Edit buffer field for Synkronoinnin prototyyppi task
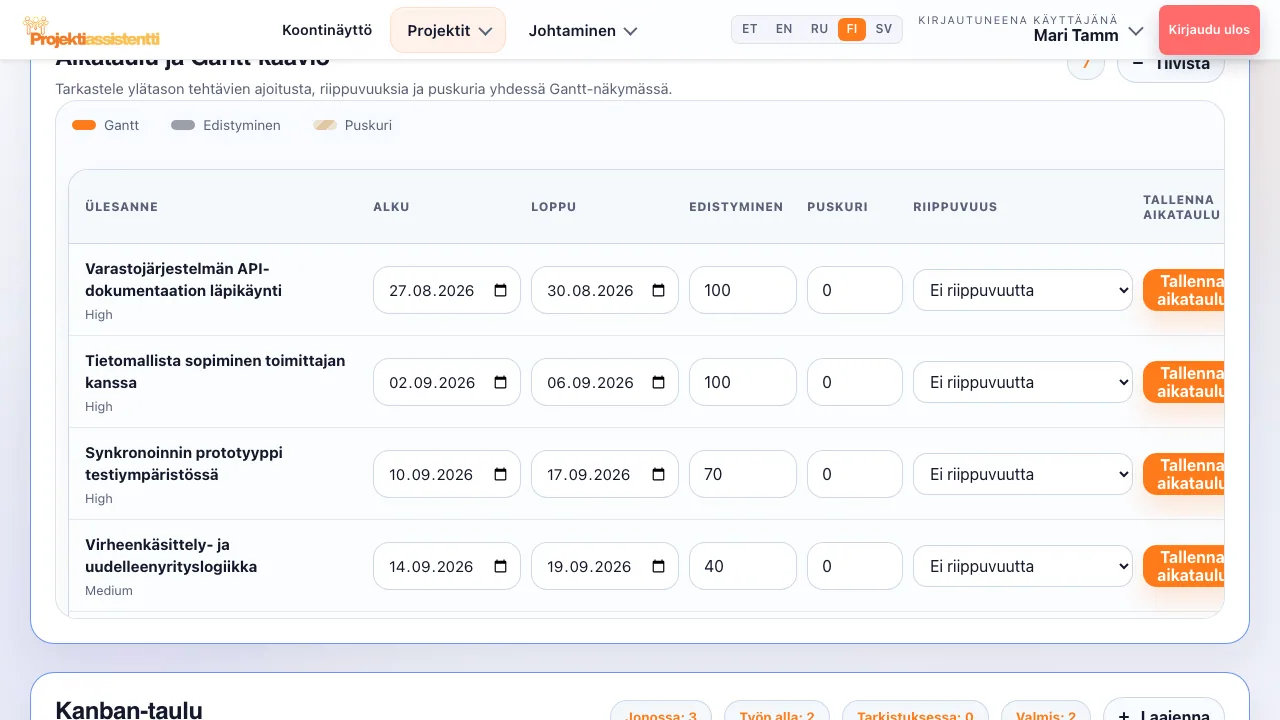The image size is (1280, 720). [855, 474]
